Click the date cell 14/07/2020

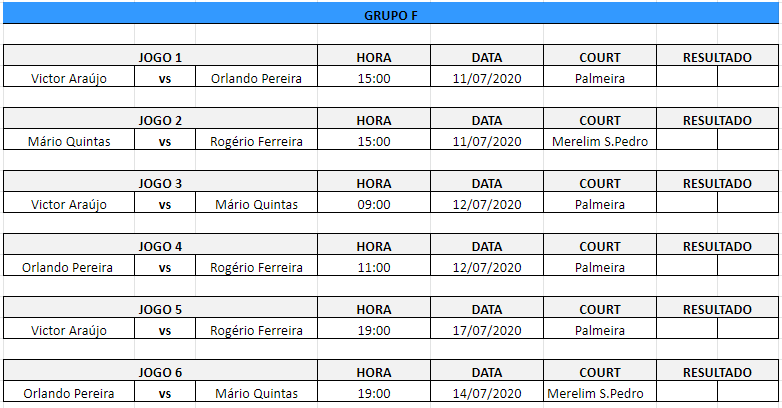tap(487, 393)
